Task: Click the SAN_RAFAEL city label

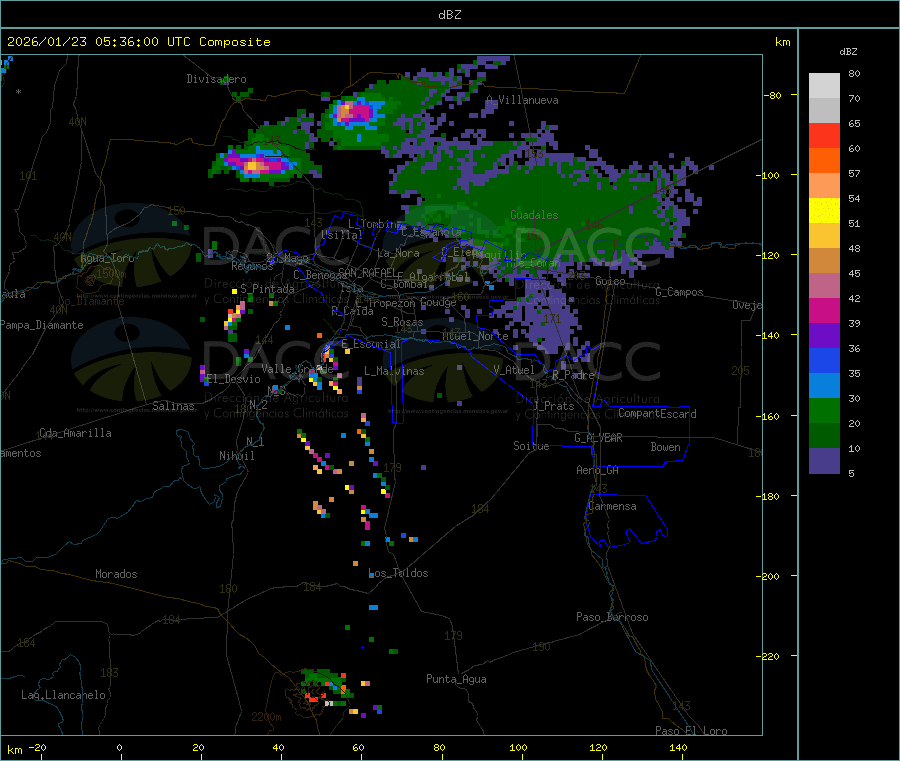Action: coord(367,272)
